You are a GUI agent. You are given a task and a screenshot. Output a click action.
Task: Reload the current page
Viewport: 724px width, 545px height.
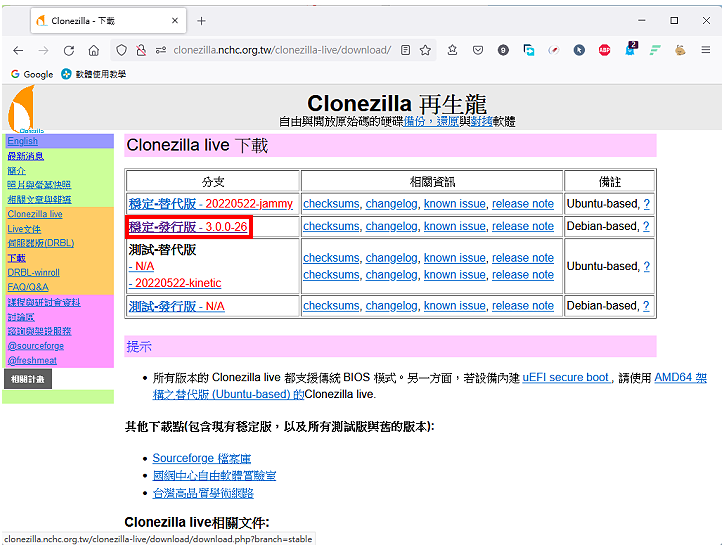tap(69, 50)
